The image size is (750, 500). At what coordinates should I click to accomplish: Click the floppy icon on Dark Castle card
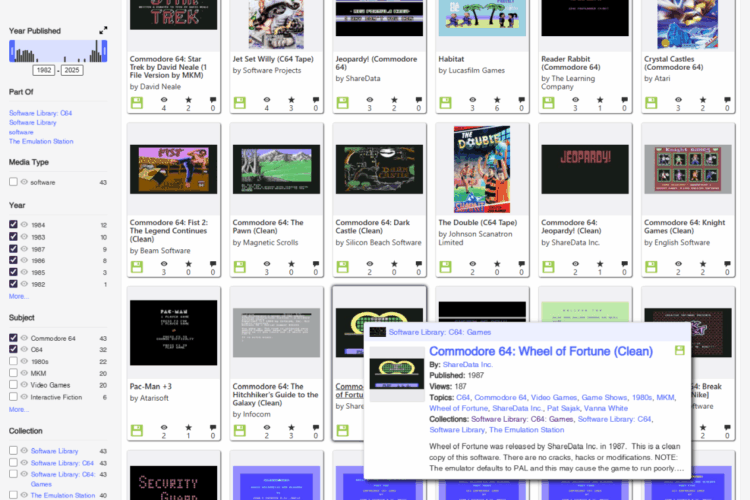[x=342, y=267]
